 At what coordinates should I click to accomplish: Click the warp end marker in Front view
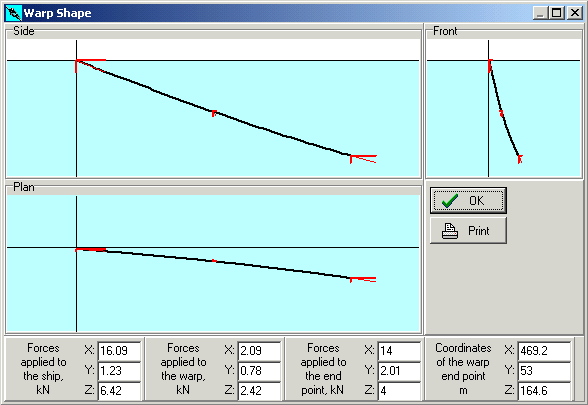pos(520,159)
